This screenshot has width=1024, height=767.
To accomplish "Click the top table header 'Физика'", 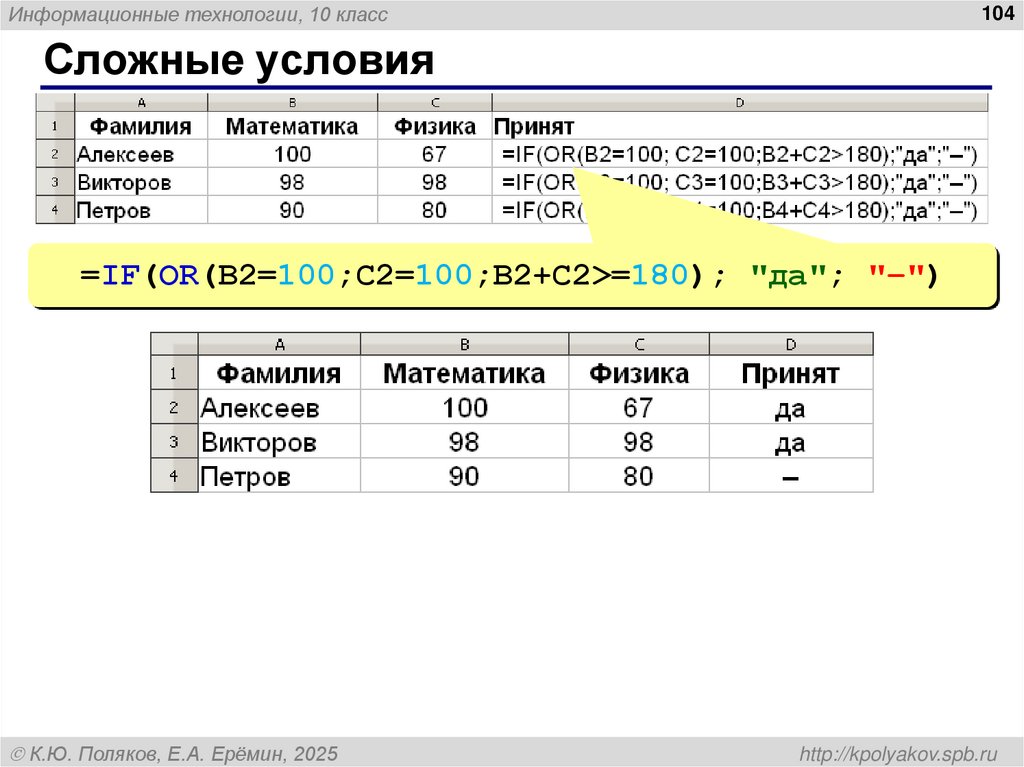I will 434,126.
